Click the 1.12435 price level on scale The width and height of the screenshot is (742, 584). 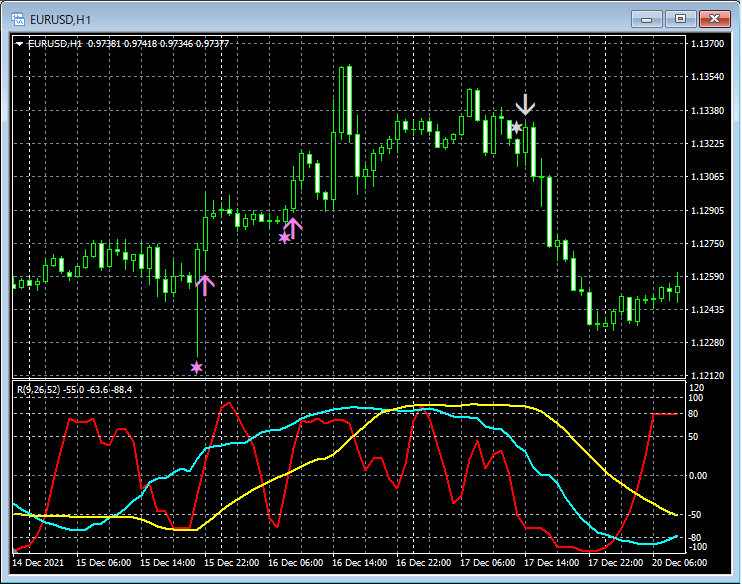coord(708,310)
